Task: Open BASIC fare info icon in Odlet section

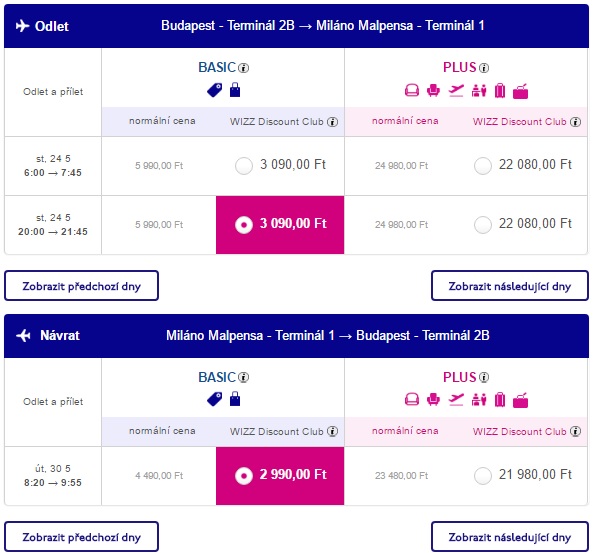Action: click(244, 68)
